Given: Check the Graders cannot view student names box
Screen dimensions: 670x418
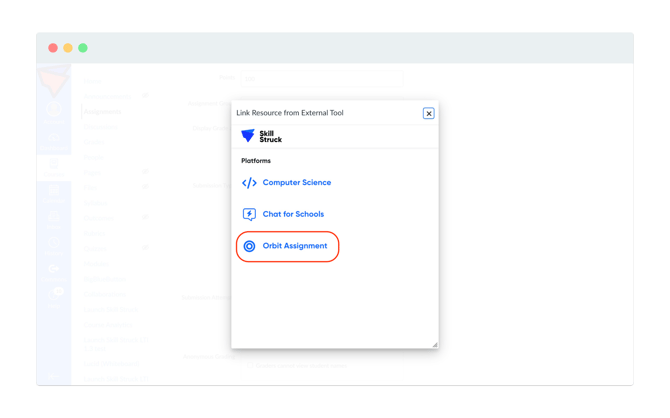Looking at the screenshot, I should point(250,365).
